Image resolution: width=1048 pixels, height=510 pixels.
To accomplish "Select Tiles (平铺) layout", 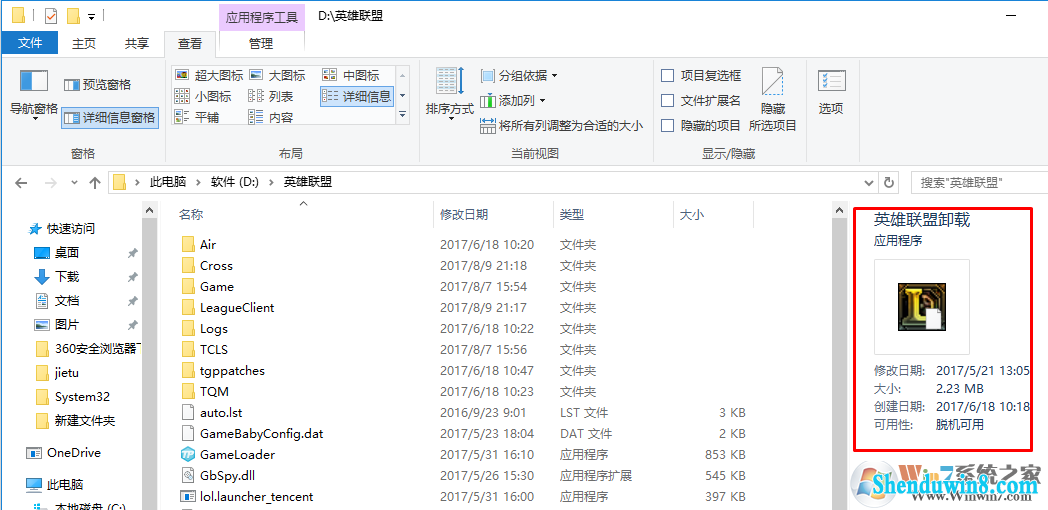I will [197, 117].
